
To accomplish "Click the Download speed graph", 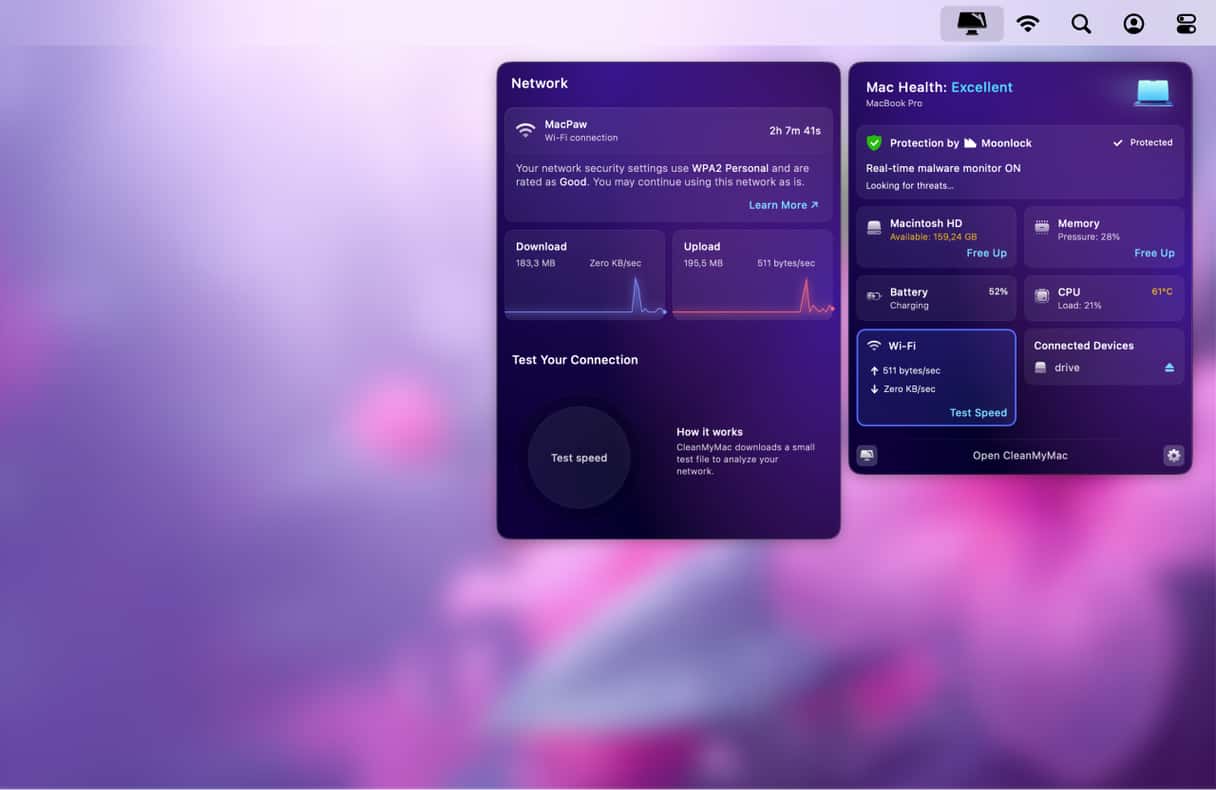I will tap(585, 296).
